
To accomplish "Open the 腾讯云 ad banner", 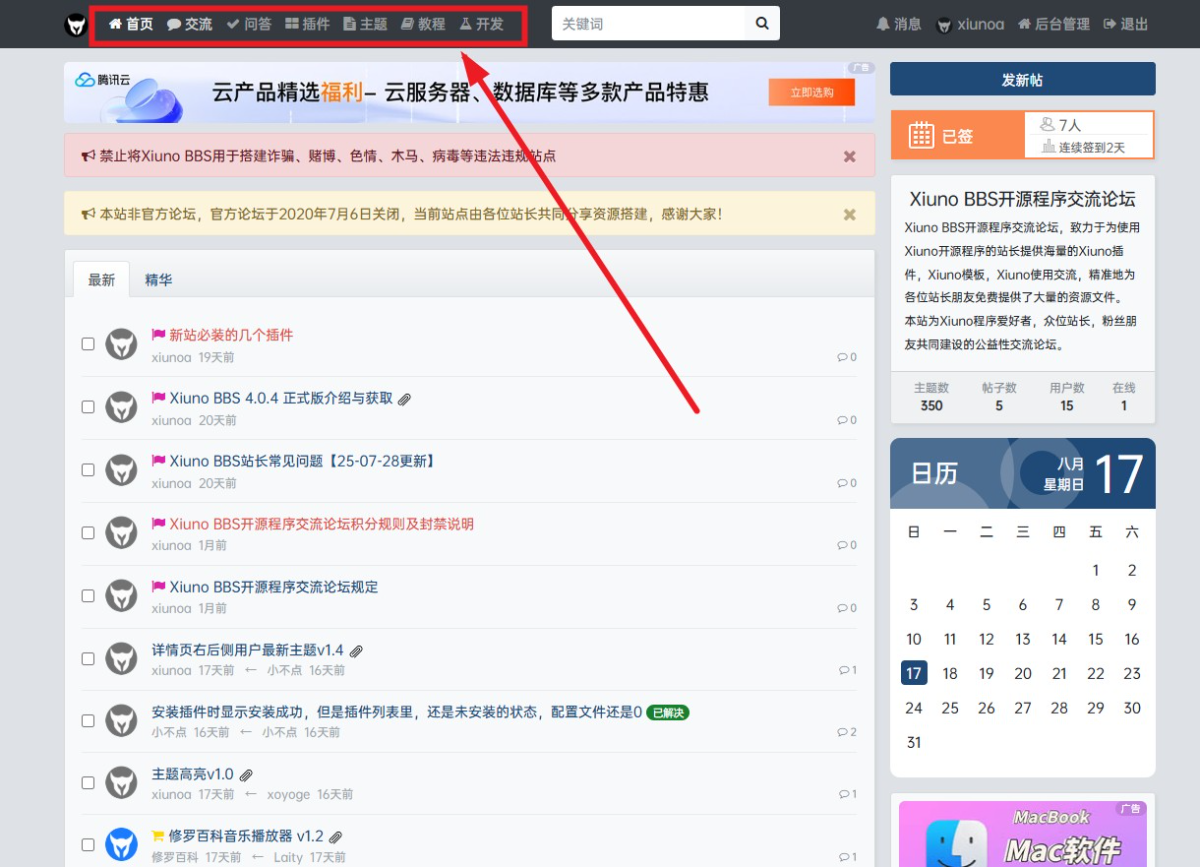I will pos(469,92).
